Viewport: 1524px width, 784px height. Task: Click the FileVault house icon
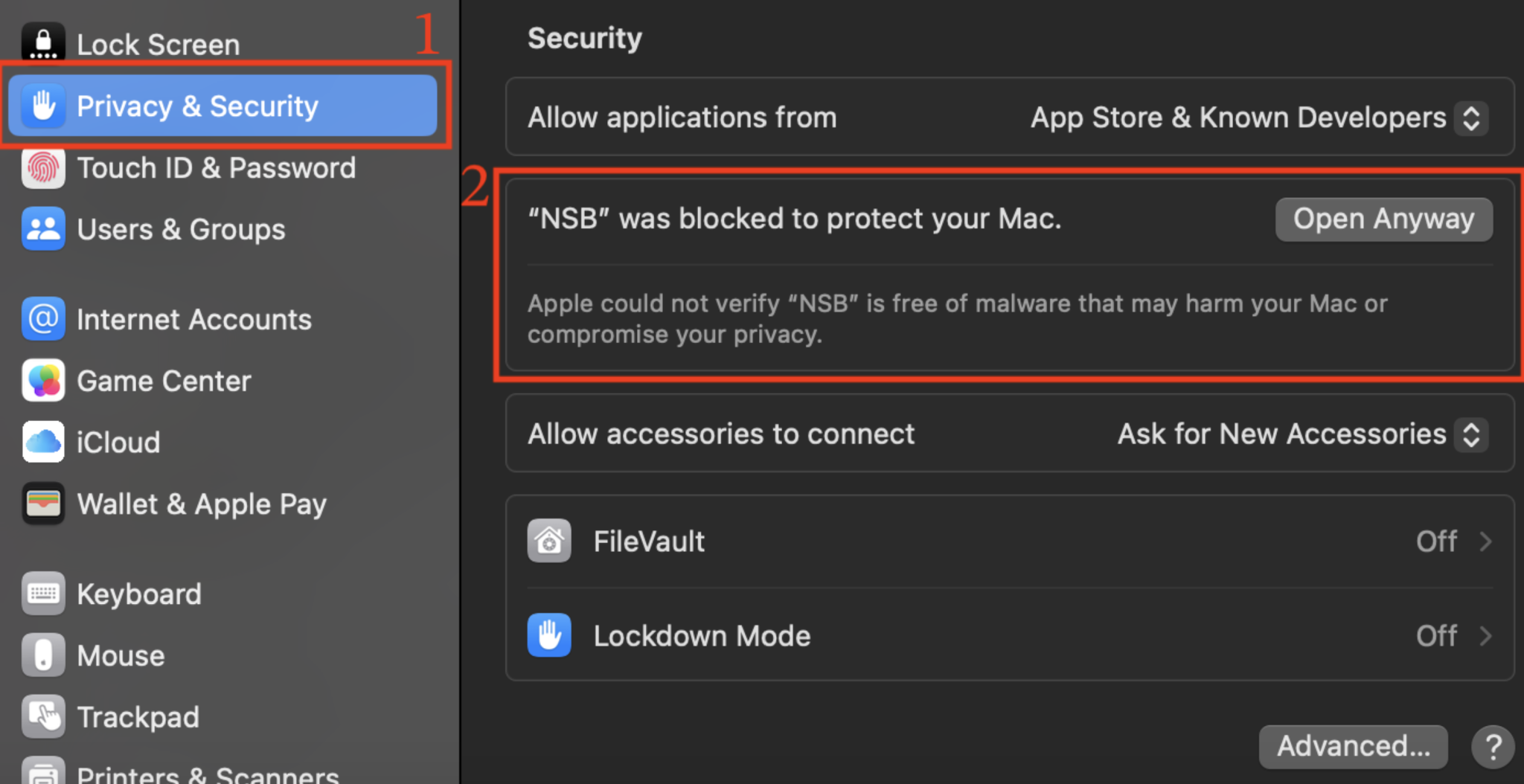tap(549, 541)
